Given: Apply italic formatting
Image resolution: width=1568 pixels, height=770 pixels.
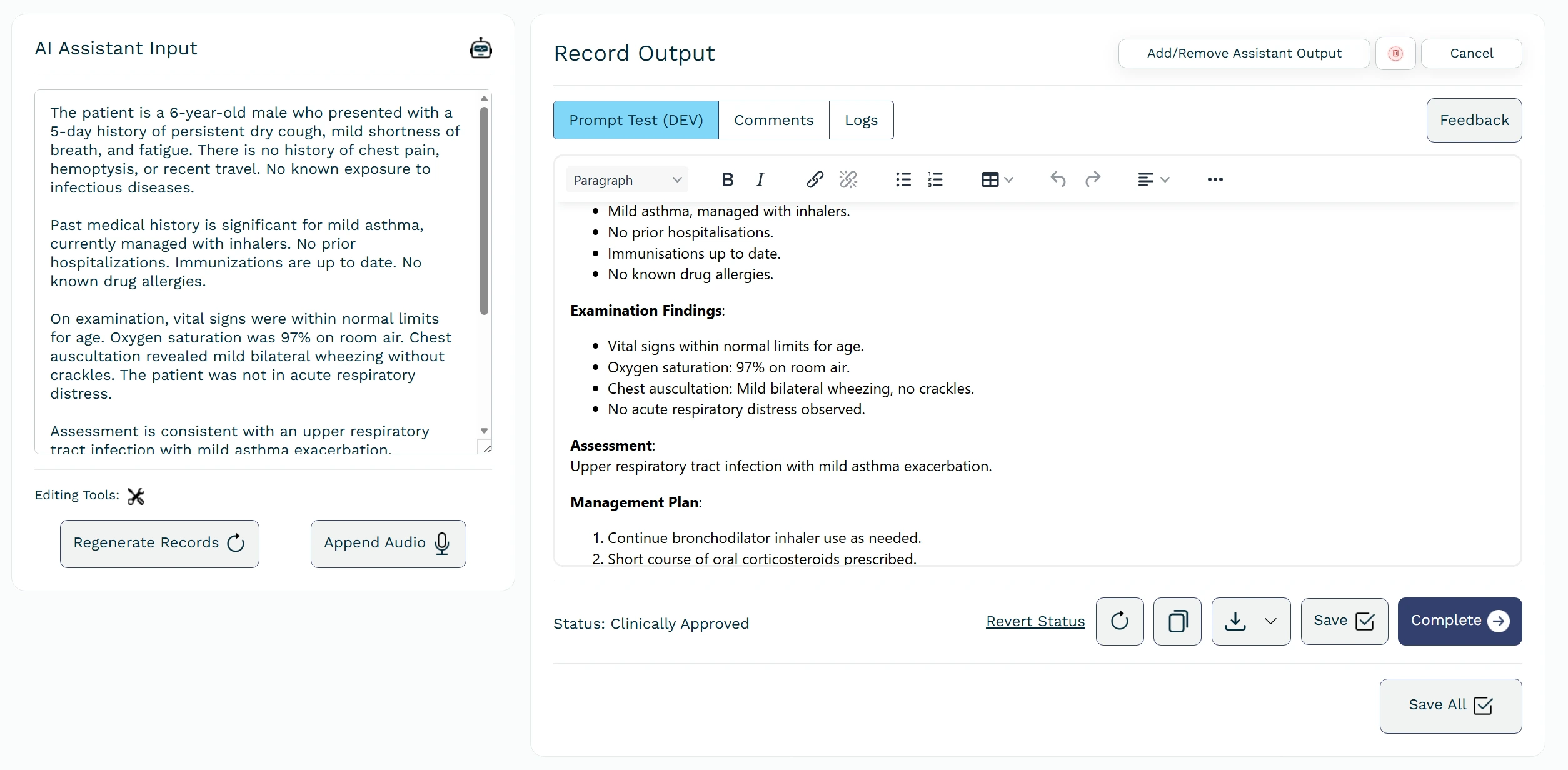Looking at the screenshot, I should coord(760,179).
